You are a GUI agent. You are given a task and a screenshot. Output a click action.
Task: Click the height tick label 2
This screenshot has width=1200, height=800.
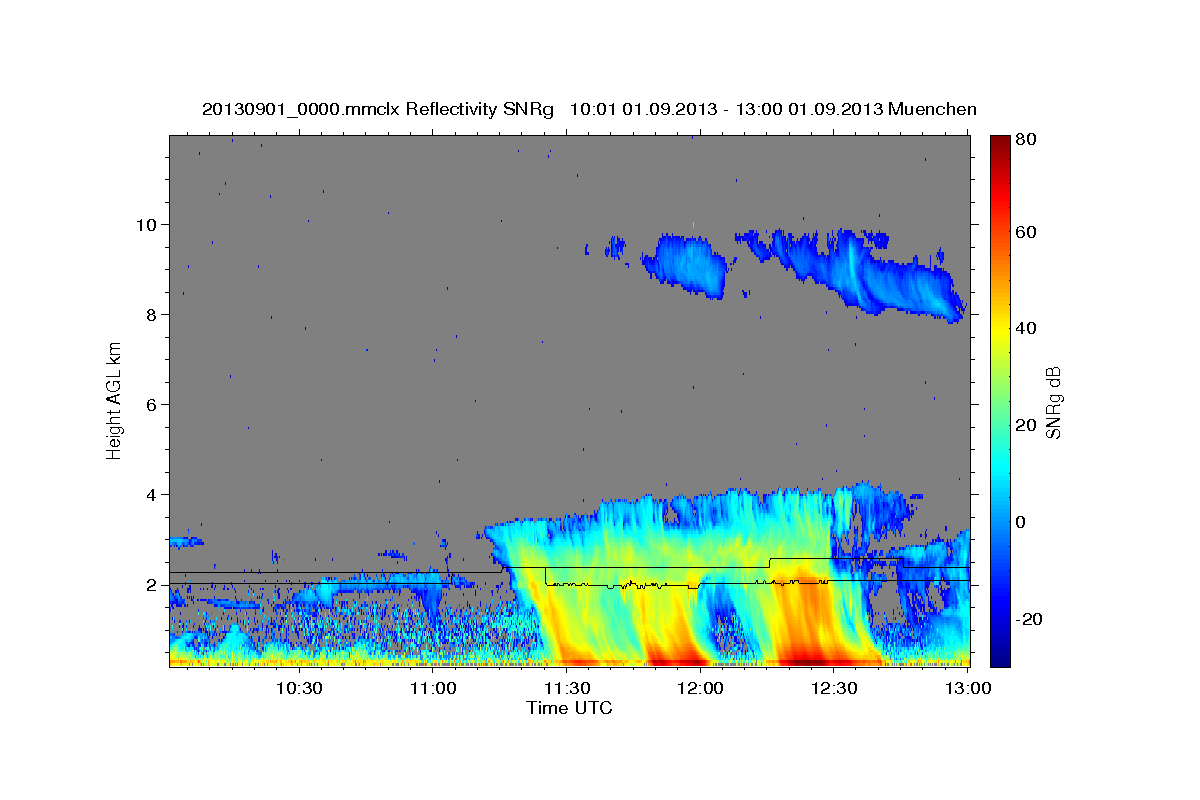(153, 585)
